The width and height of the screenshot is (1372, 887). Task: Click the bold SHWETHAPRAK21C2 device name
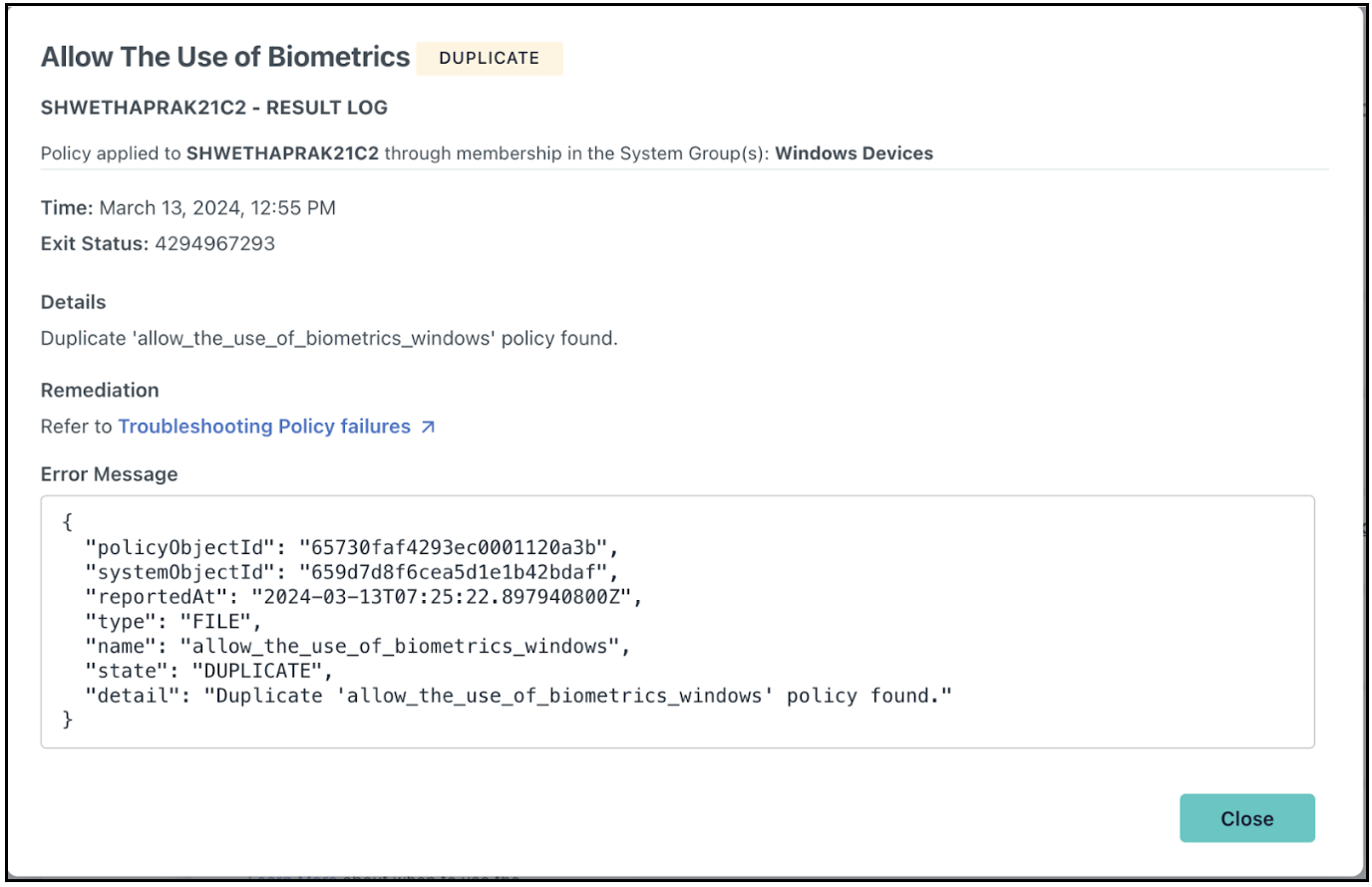[282, 153]
